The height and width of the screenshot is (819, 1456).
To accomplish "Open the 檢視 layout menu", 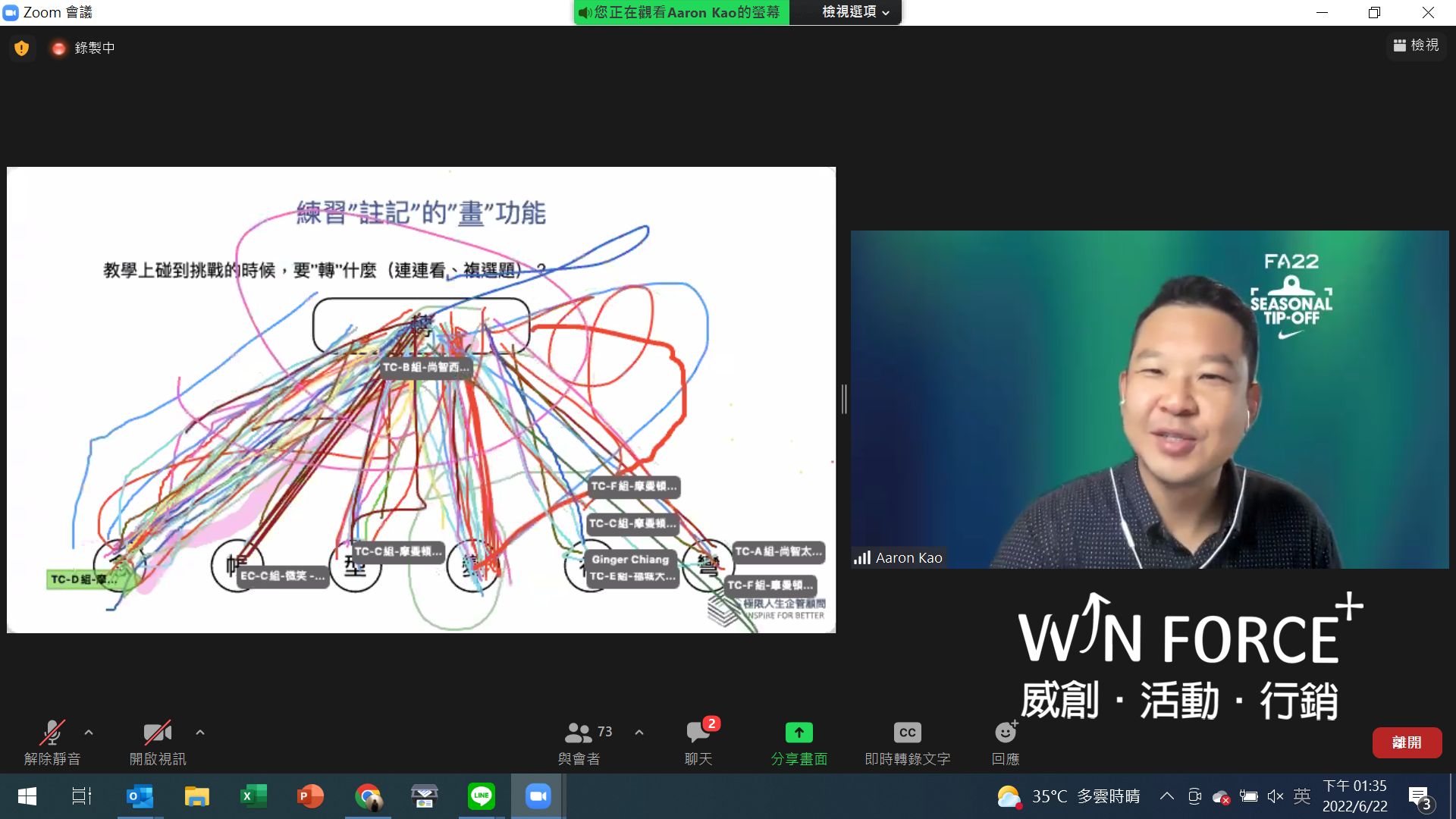I will coord(1416,45).
